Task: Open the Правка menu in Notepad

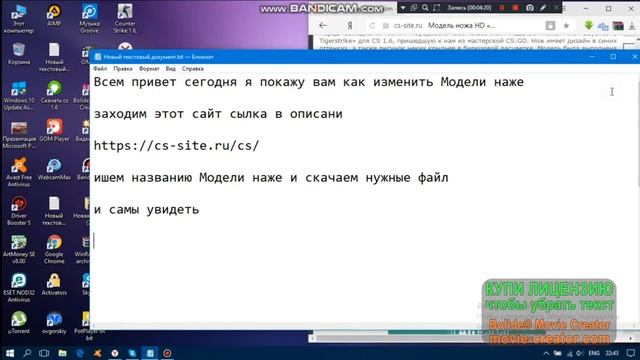Action: tap(122, 69)
